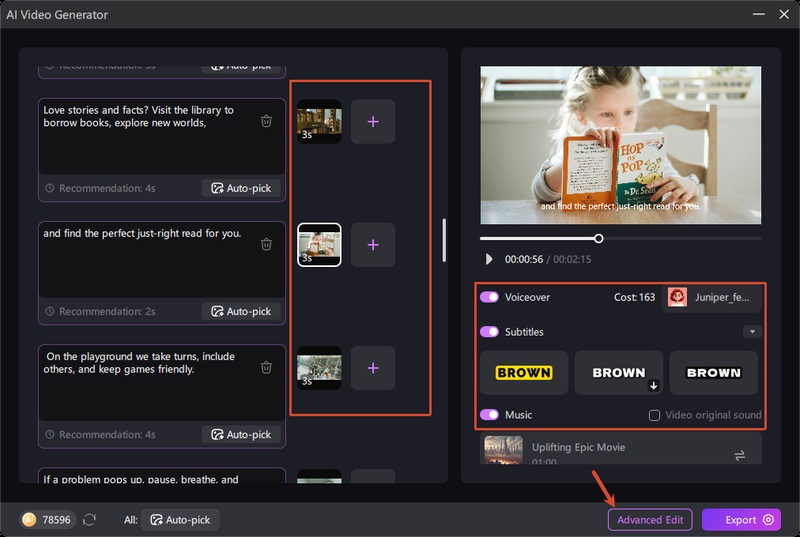Click the Export button
The height and width of the screenshot is (537, 800).
[x=741, y=520]
